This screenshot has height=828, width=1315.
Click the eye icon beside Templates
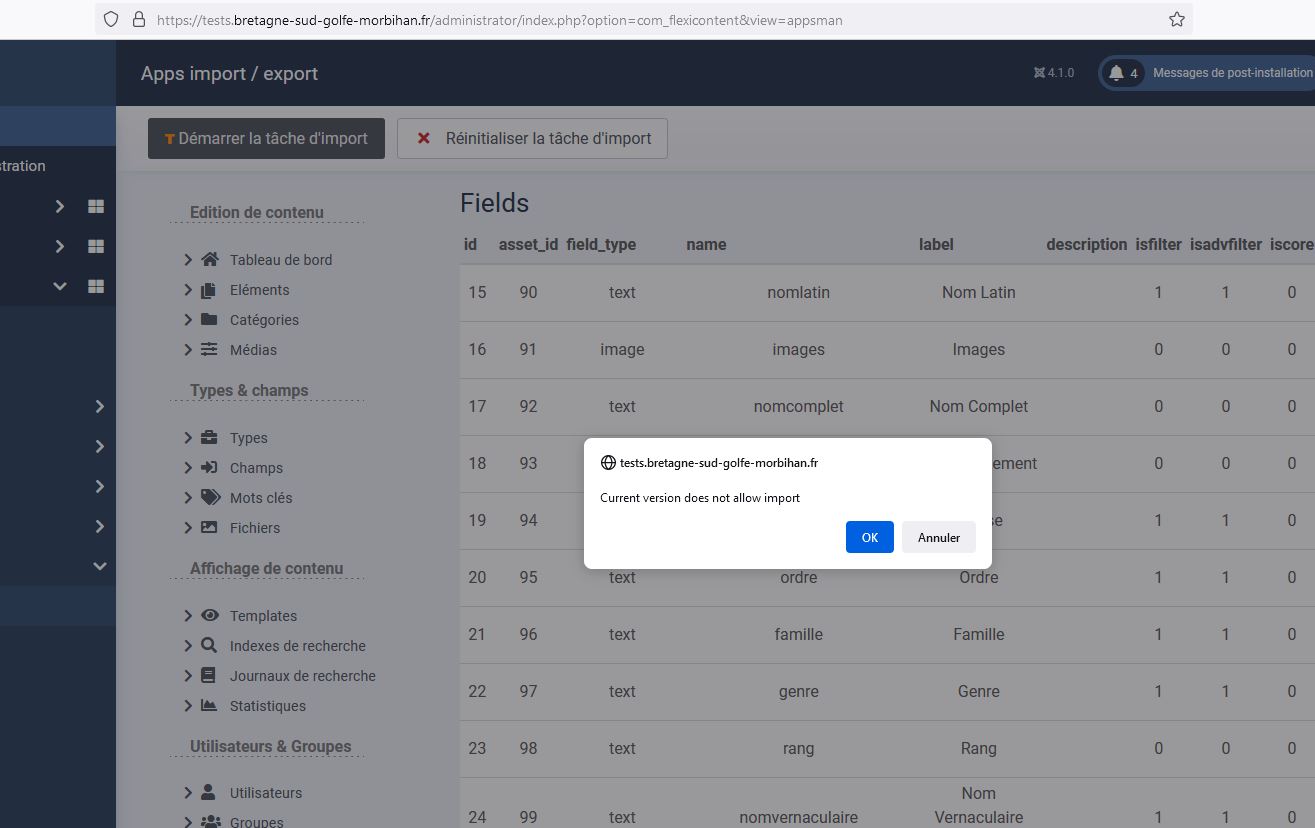click(x=210, y=616)
